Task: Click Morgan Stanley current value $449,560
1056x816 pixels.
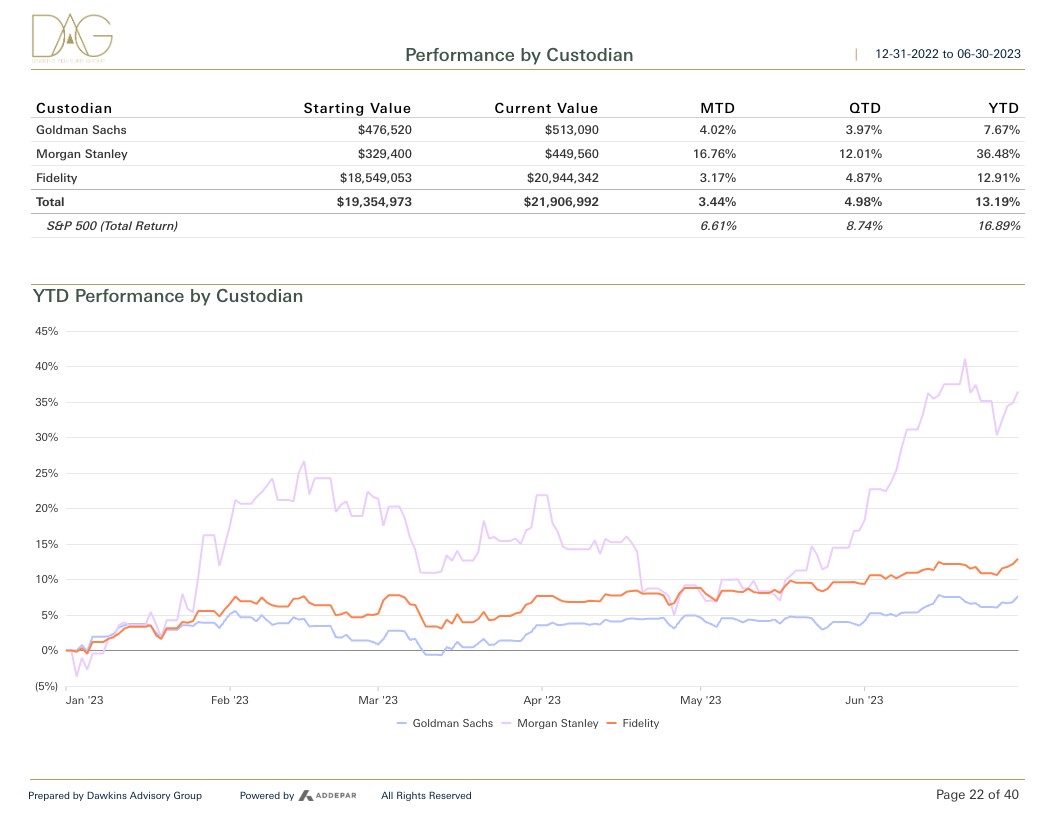Action: 571,154
